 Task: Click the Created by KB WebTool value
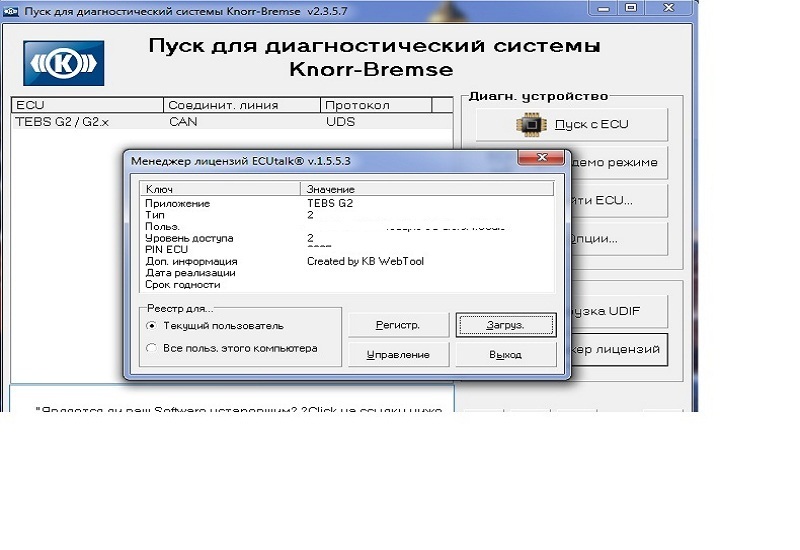pos(365,261)
